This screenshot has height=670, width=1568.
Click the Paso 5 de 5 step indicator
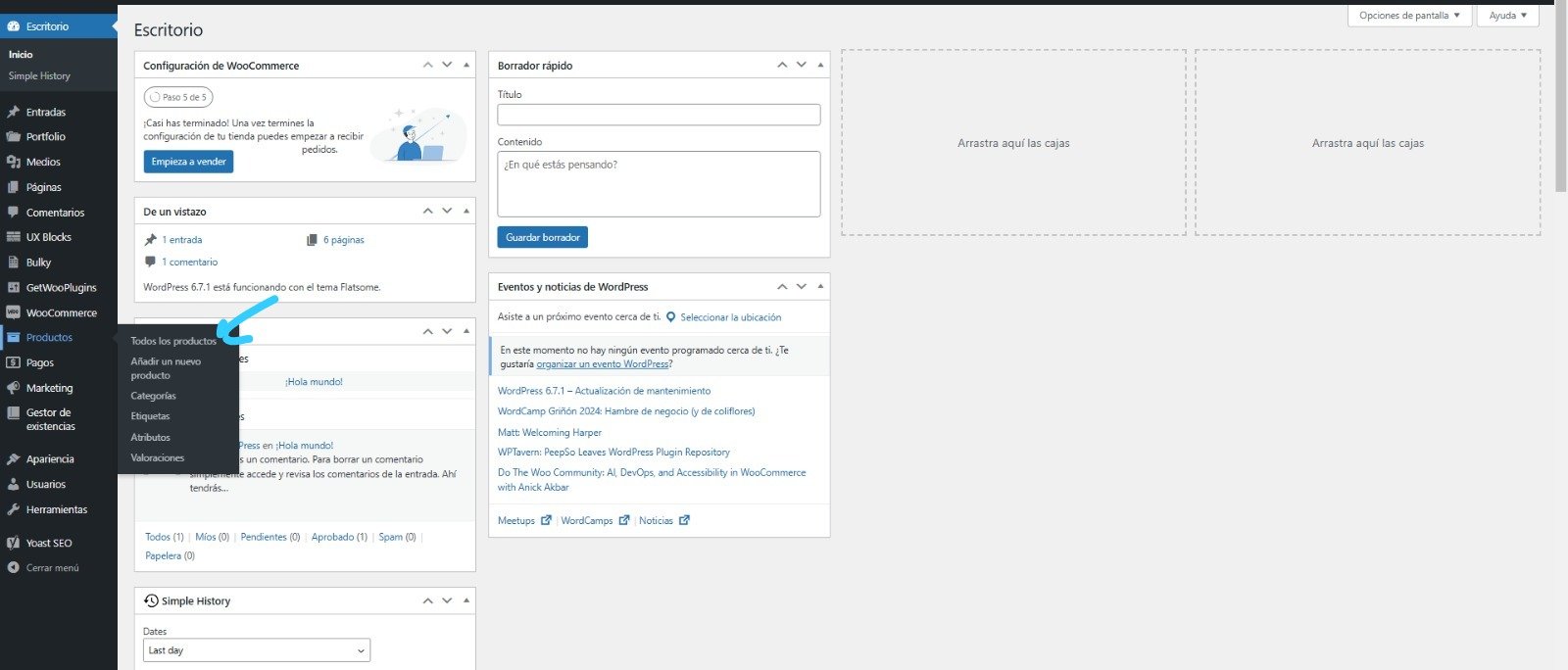pyautogui.click(x=178, y=97)
